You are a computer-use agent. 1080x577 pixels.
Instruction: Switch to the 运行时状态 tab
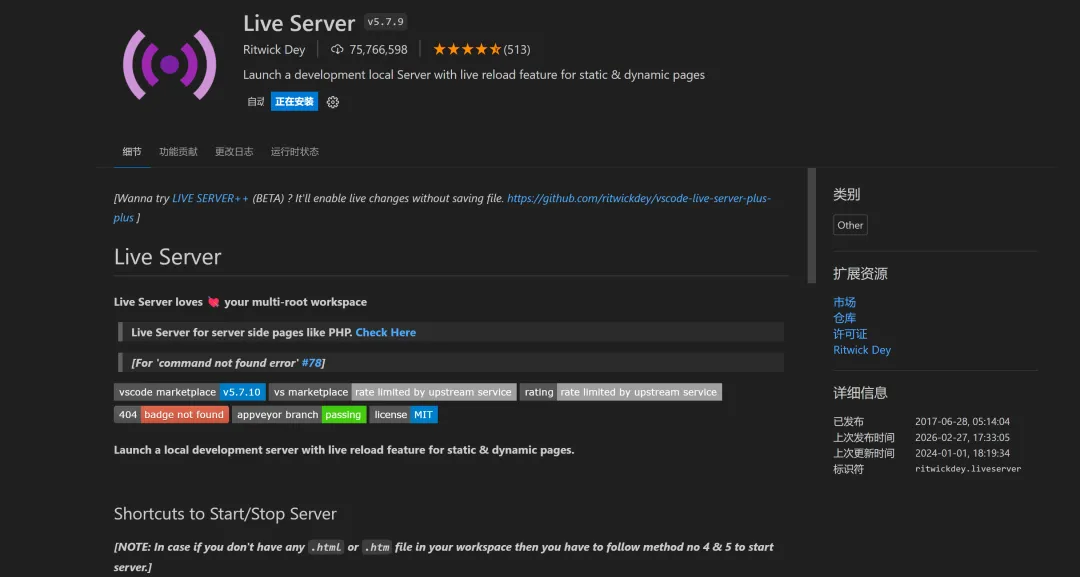295,151
